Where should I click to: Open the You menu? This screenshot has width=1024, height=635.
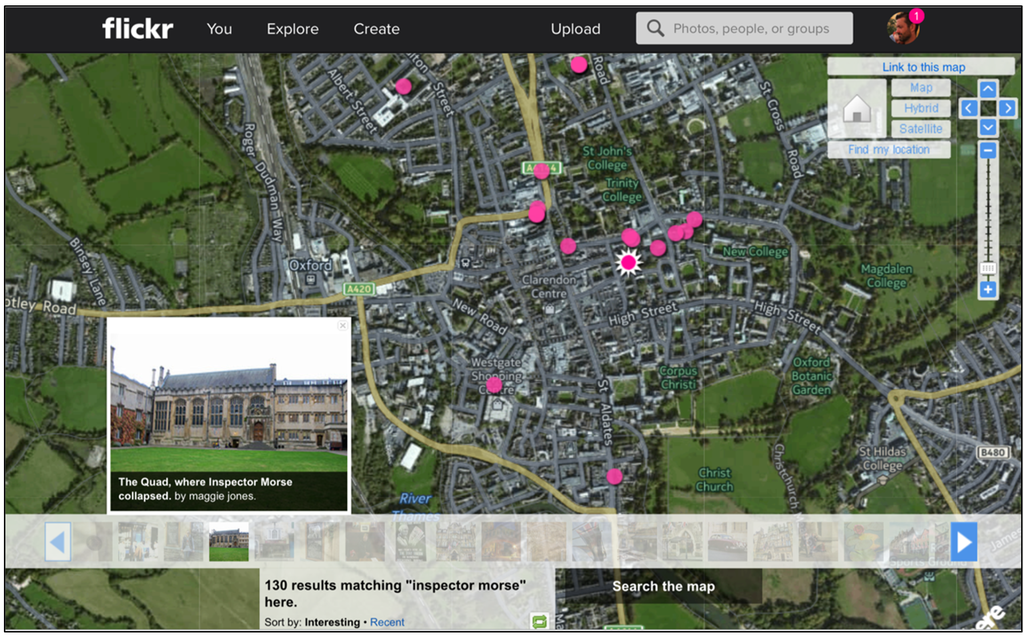point(219,29)
